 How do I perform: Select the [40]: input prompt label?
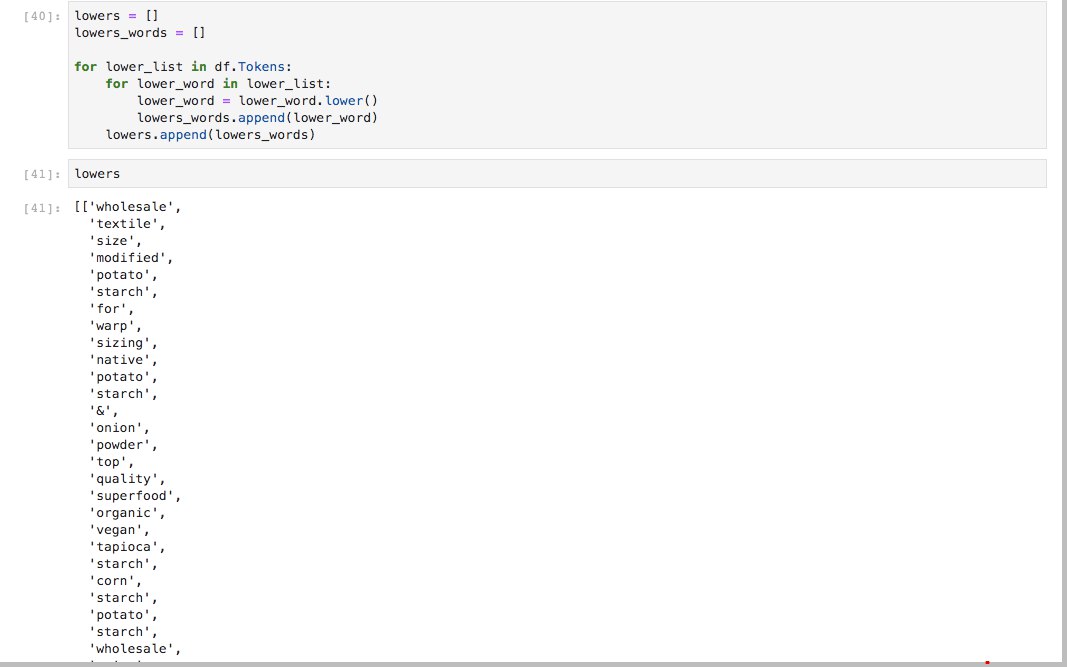click(x=42, y=16)
